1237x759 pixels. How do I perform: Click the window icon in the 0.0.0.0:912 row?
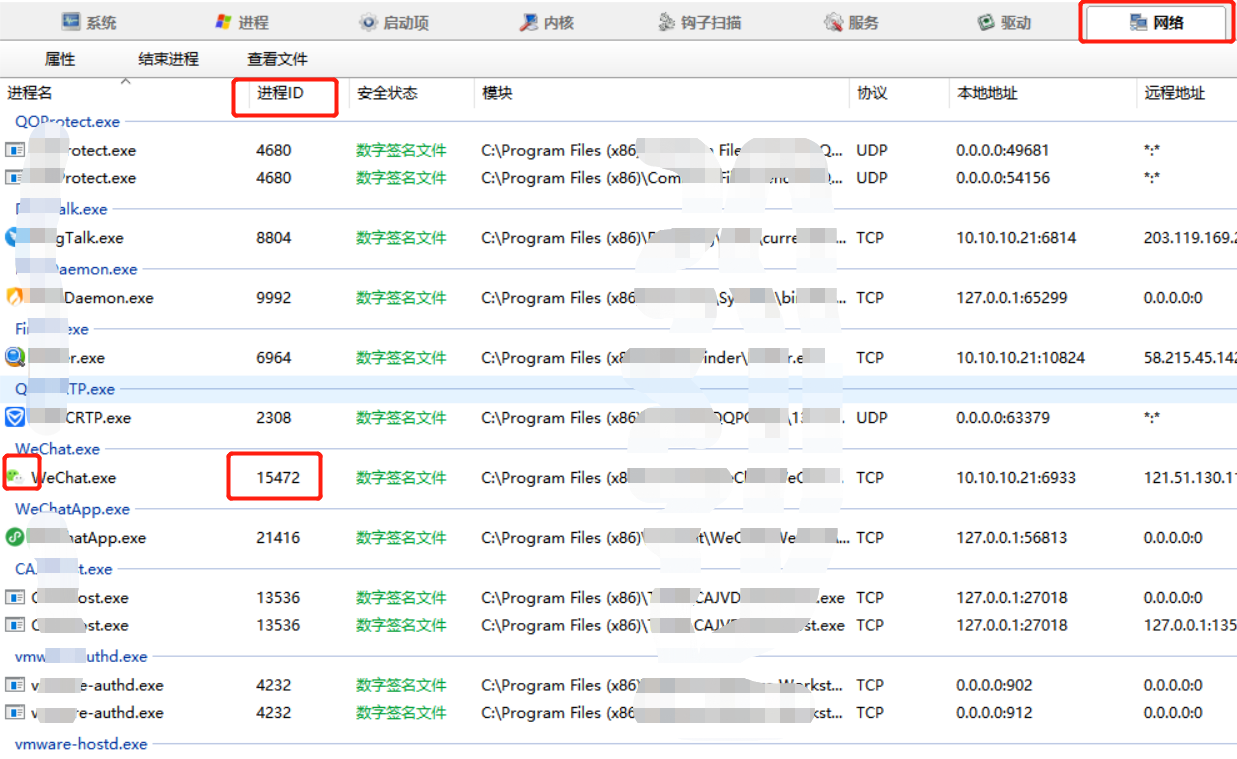coord(15,712)
